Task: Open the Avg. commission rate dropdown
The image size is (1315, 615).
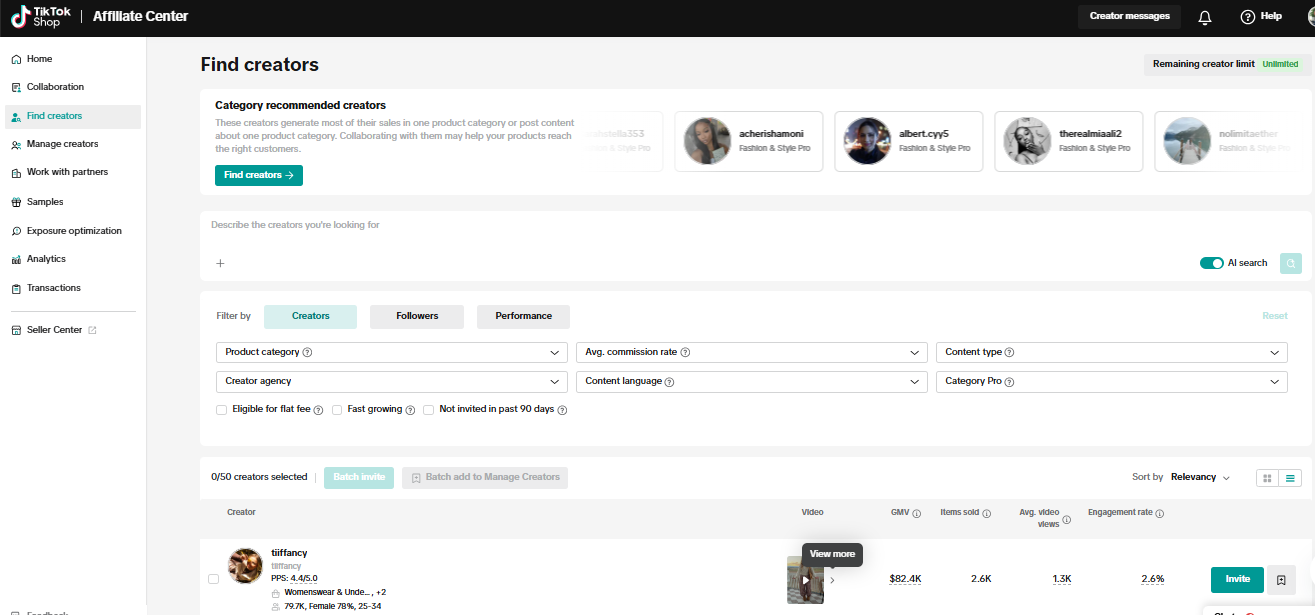Action: (x=752, y=353)
